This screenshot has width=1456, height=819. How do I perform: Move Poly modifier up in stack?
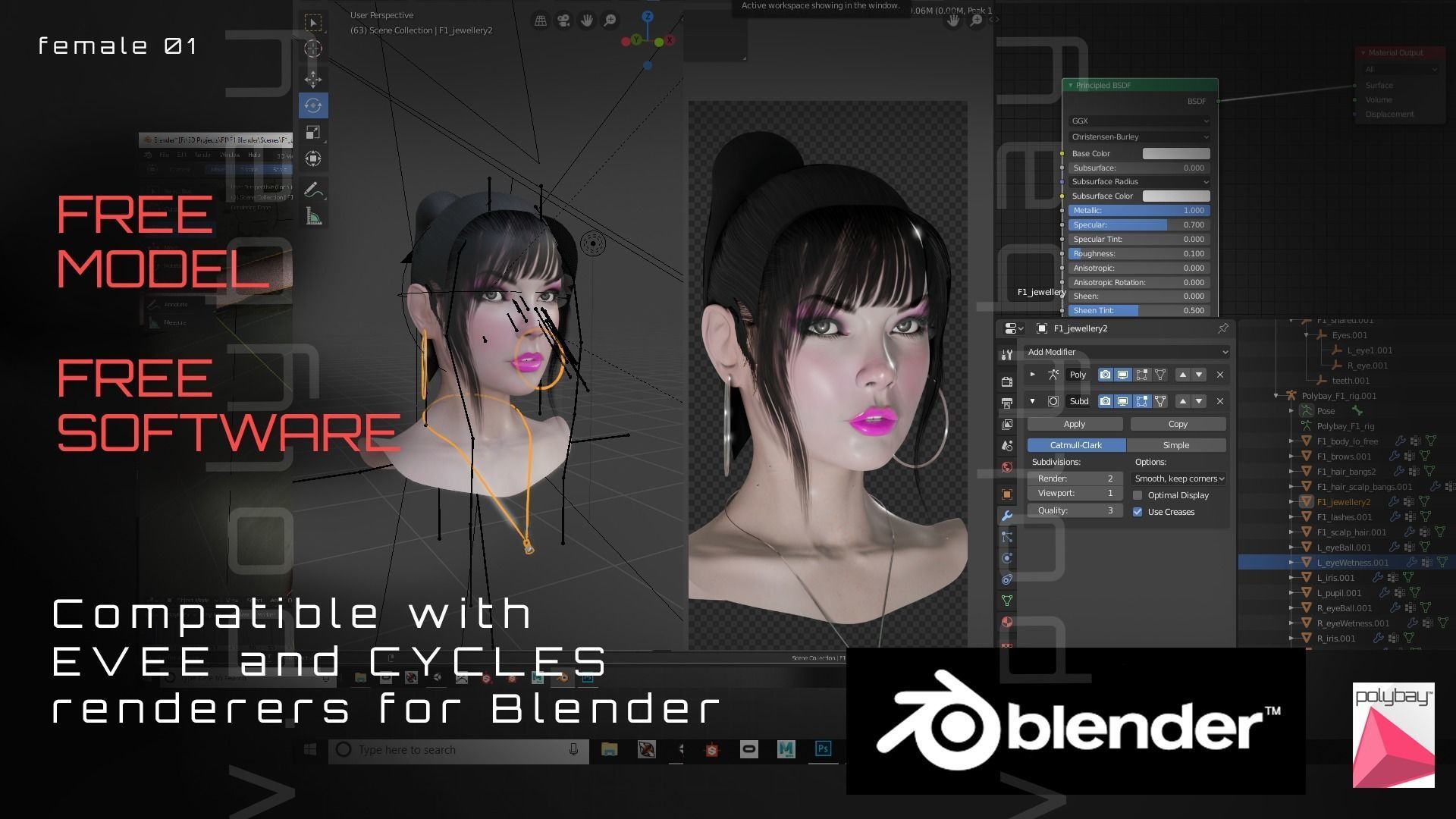tap(1182, 375)
